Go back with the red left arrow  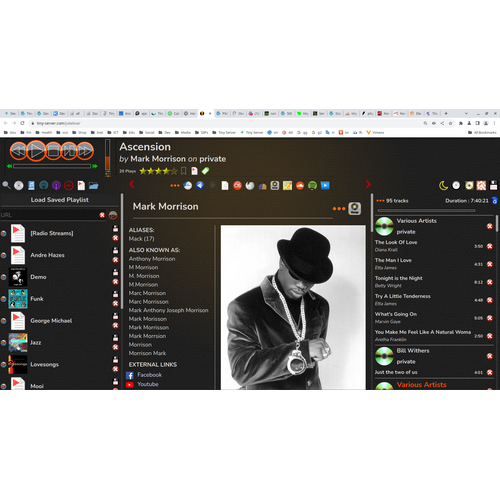click(132, 184)
